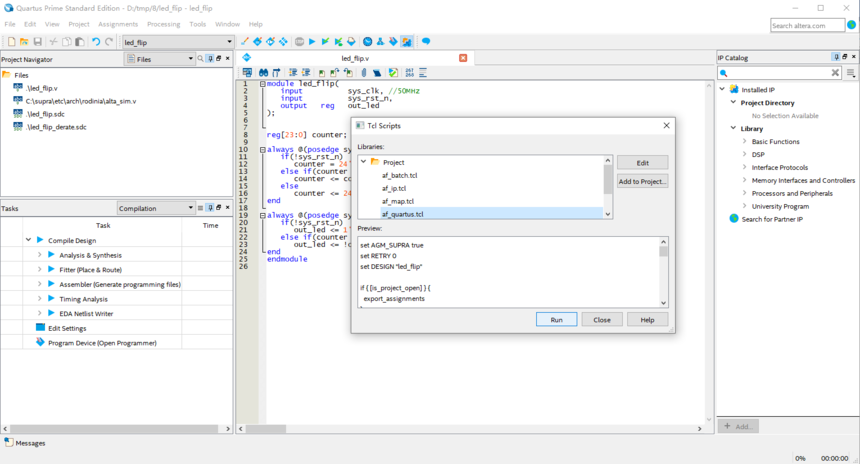Click Close button in Tcl Scripts dialog
Screen dimensions: 860x464
[x=602, y=319]
